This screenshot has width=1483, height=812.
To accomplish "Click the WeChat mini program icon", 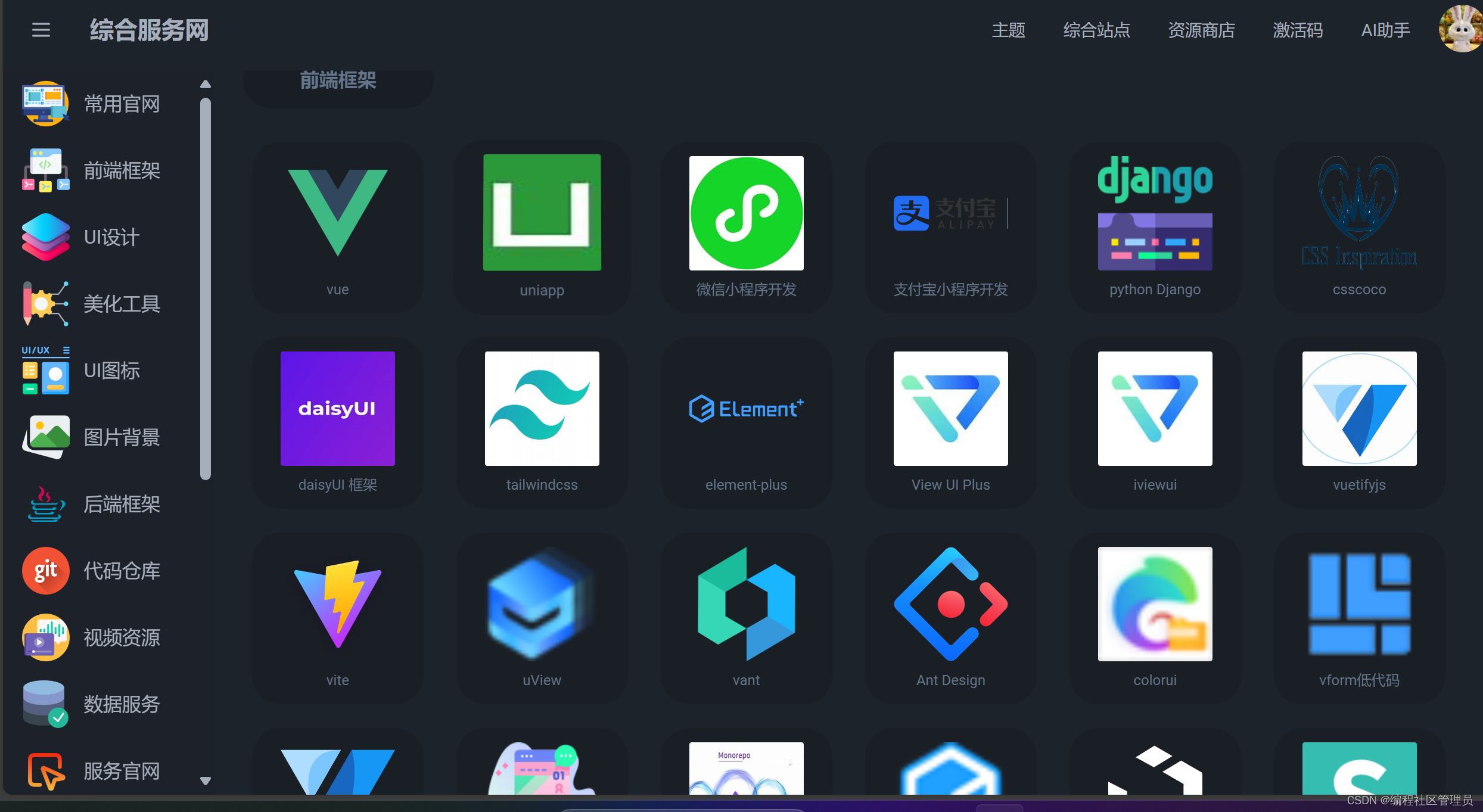I will click(746, 213).
